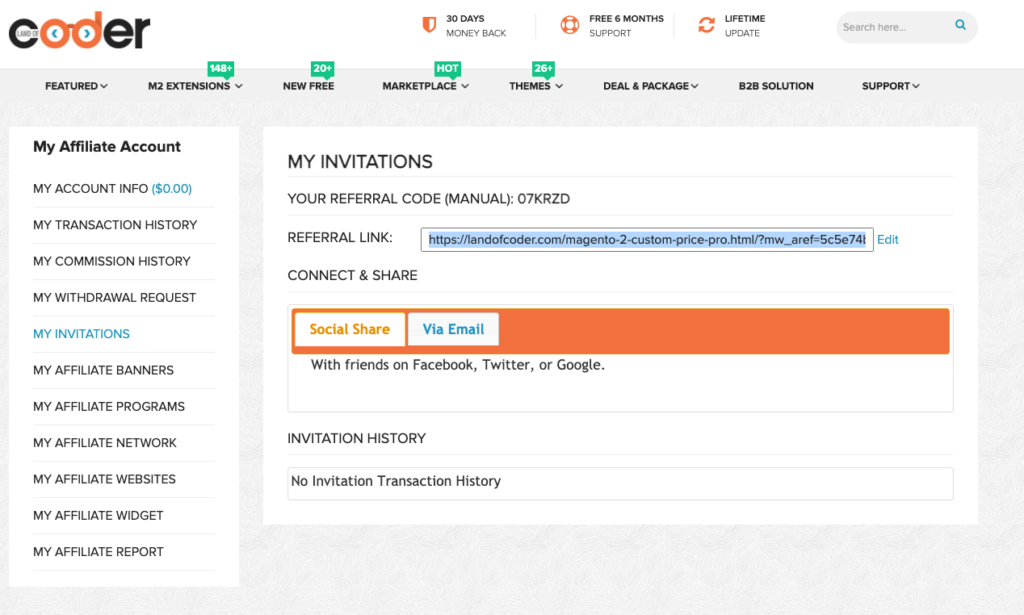Click Edit next to referral link
Image resolution: width=1024 pixels, height=615 pixels.
[x=888, y=240]
